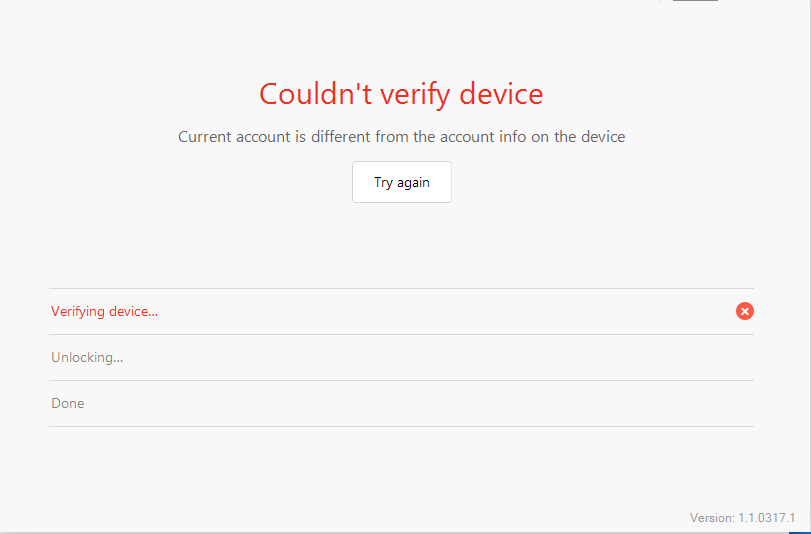The height and width of the screenshot is (534, 811).
Task: Click the dark bar at the top edge
Action: click(695, 1)
